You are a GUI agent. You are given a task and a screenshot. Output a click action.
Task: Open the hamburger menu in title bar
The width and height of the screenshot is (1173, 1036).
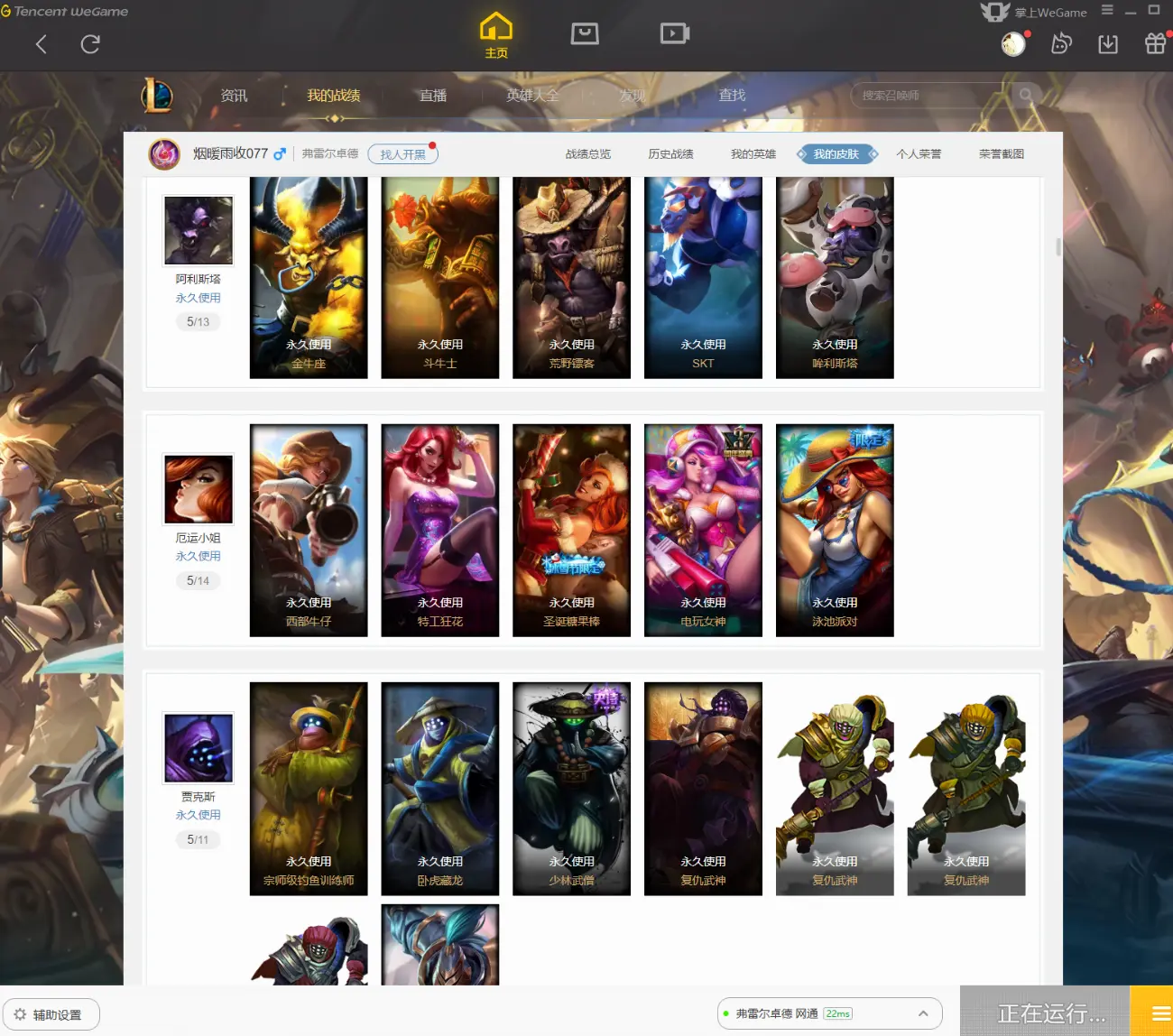tap(1107, 10)
